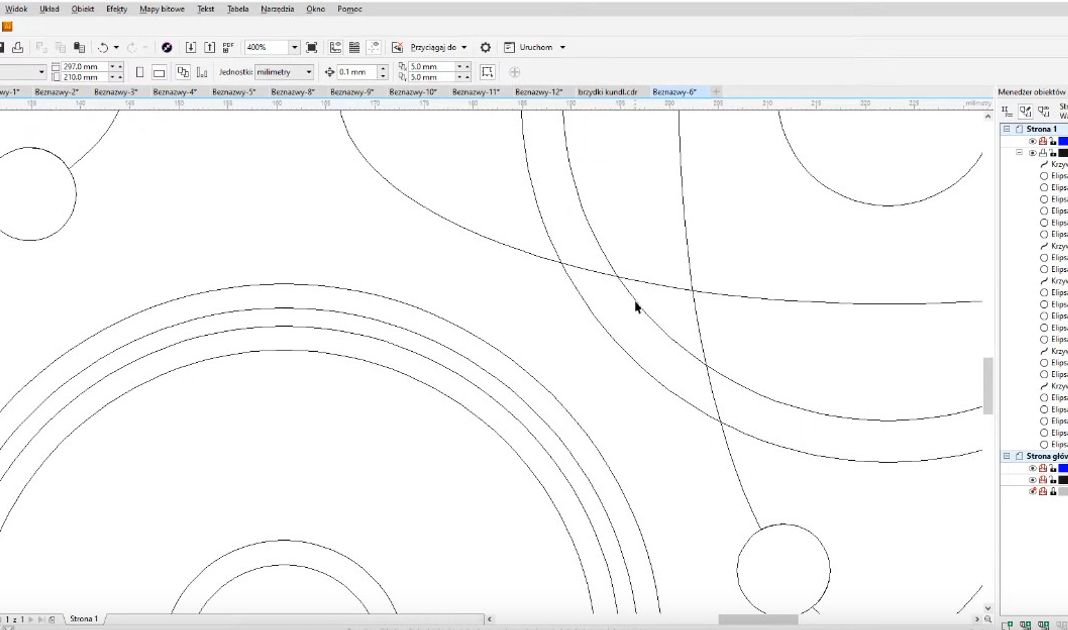Click the Undo arrow icon

click(x=103, y=47)
